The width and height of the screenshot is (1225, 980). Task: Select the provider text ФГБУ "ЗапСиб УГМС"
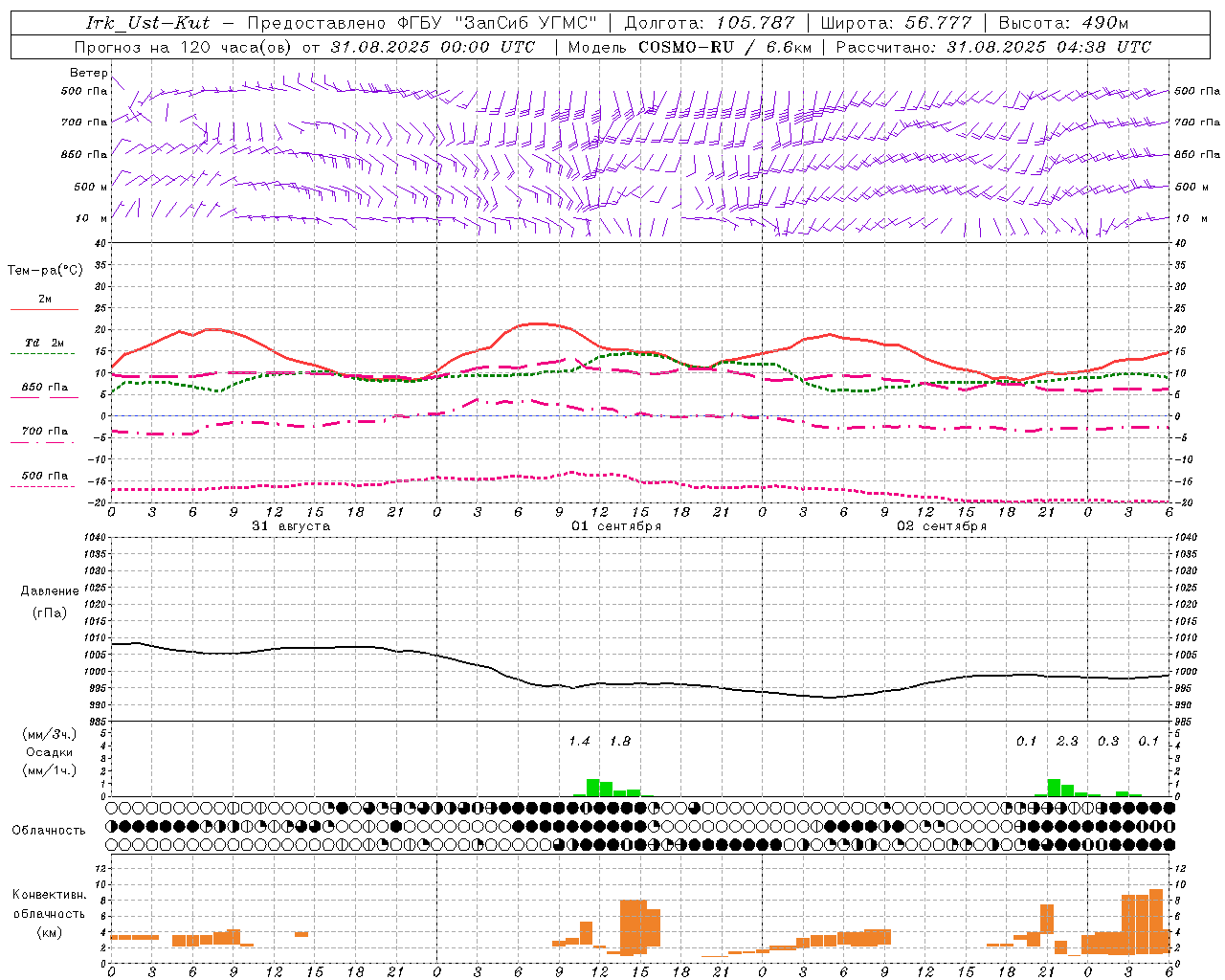498,23
